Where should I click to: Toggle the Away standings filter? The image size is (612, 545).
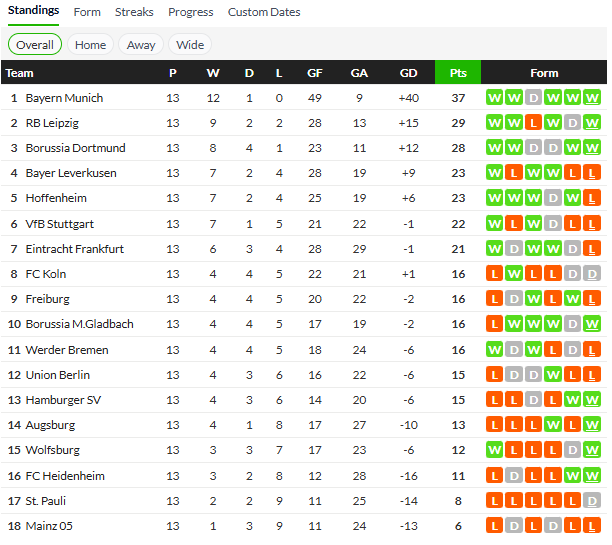coord(141,44)
